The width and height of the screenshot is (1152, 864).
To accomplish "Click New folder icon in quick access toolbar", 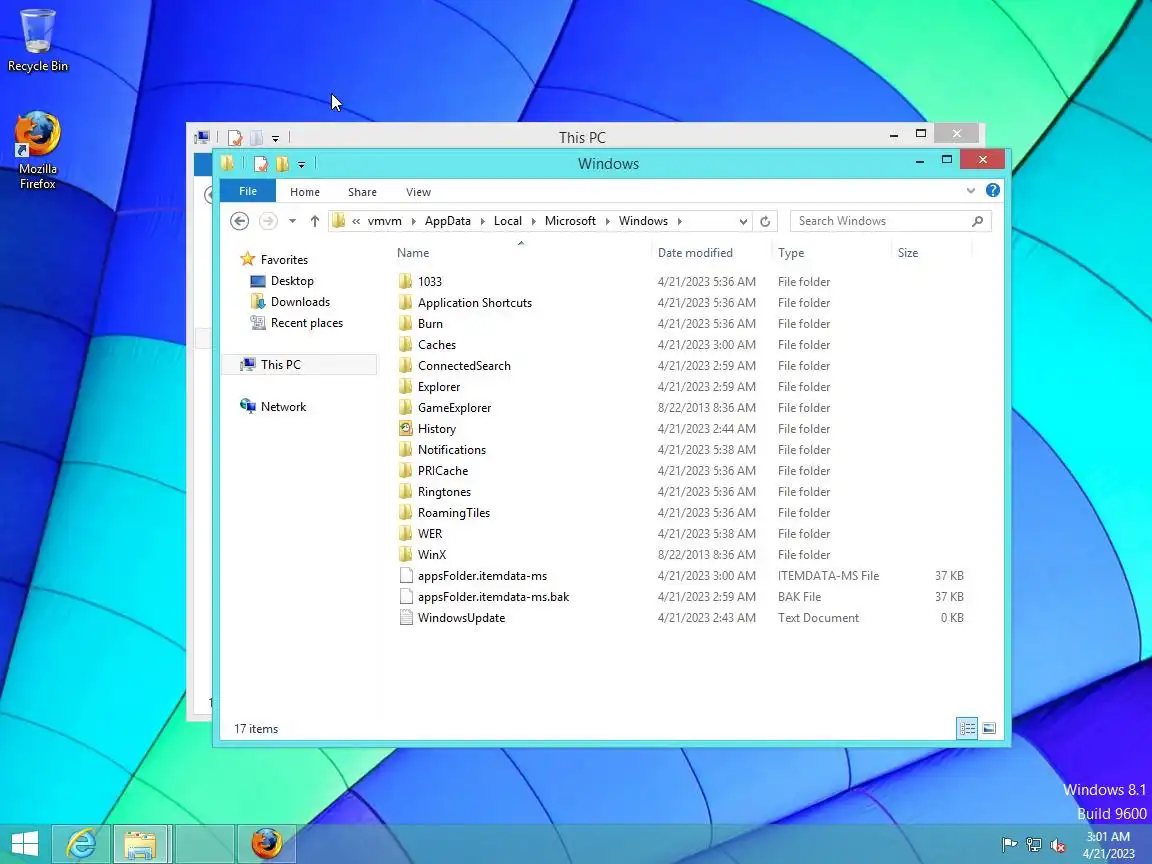I will click(283, 164).
